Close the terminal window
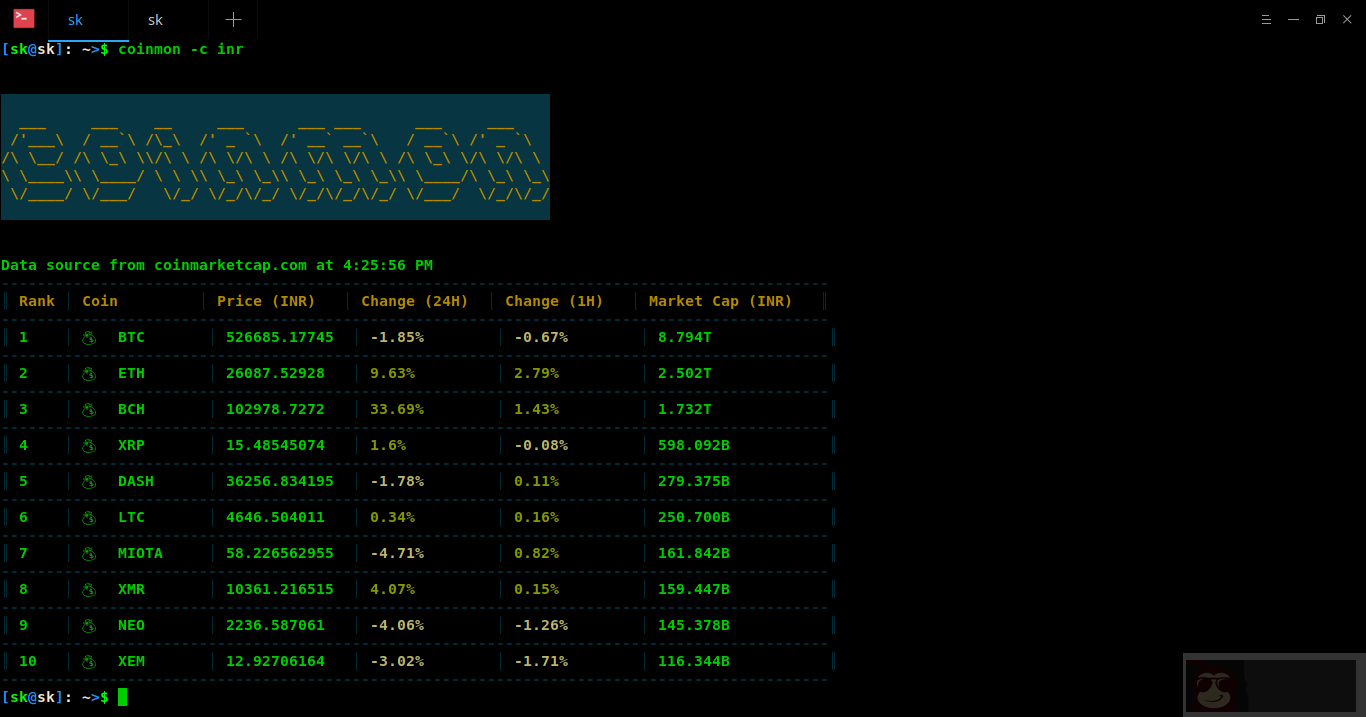The image size is (1366, 717). point(1347,19)
